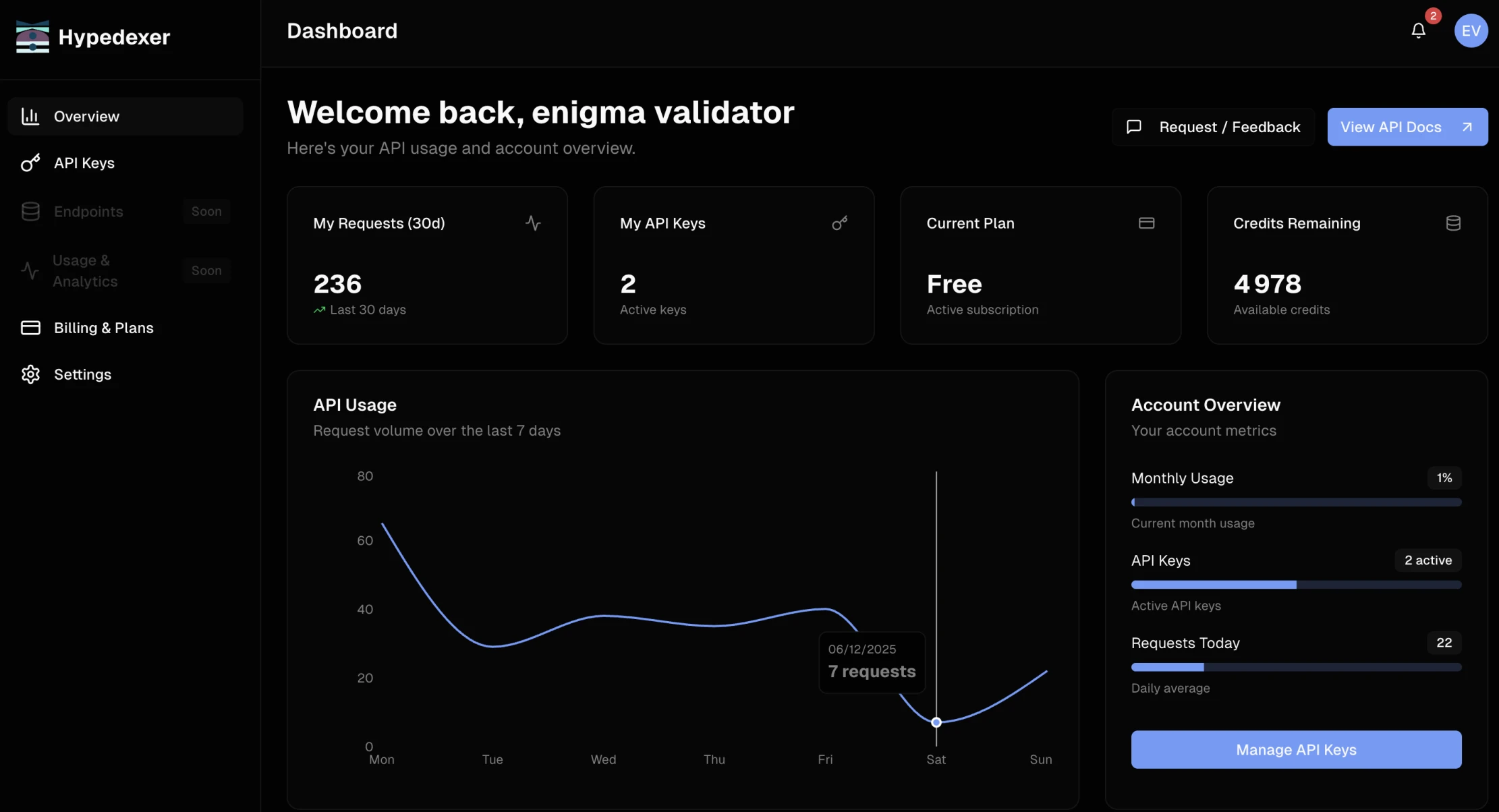Click the key icon on My API Keys card

coord(839,223)
